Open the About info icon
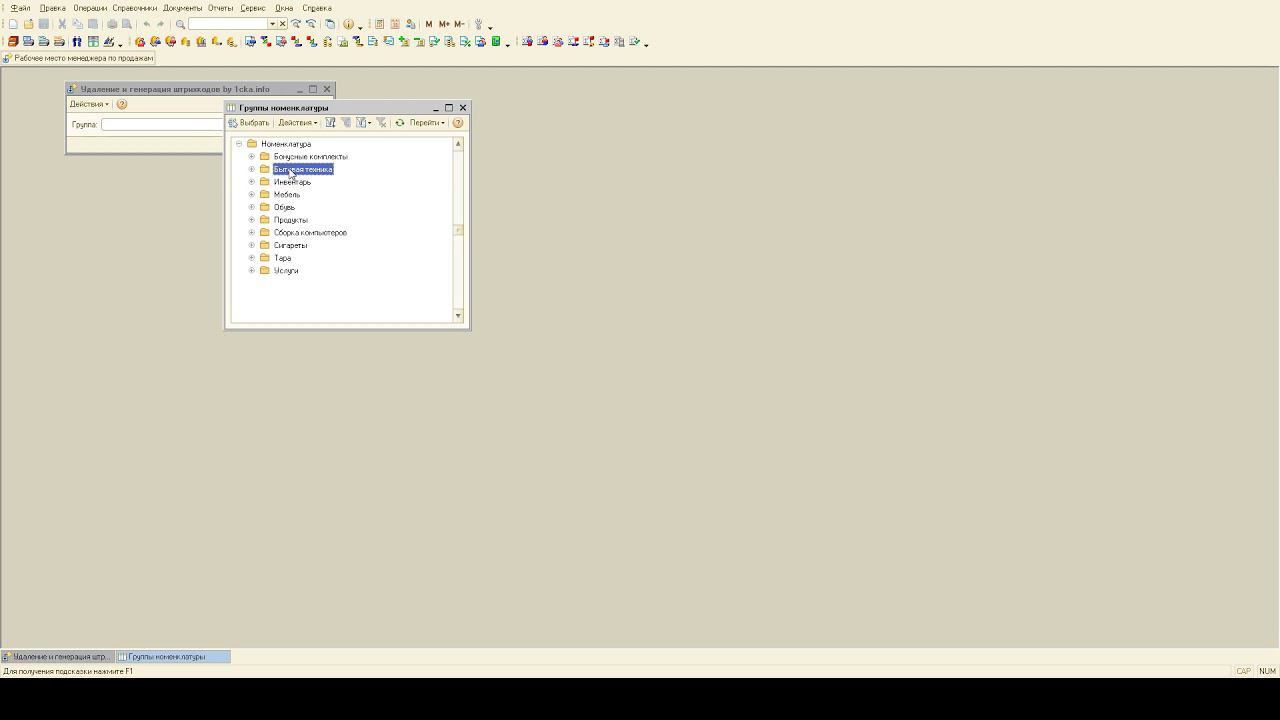The height and width of the screenshot is (720, 1280). click(348, 24)
